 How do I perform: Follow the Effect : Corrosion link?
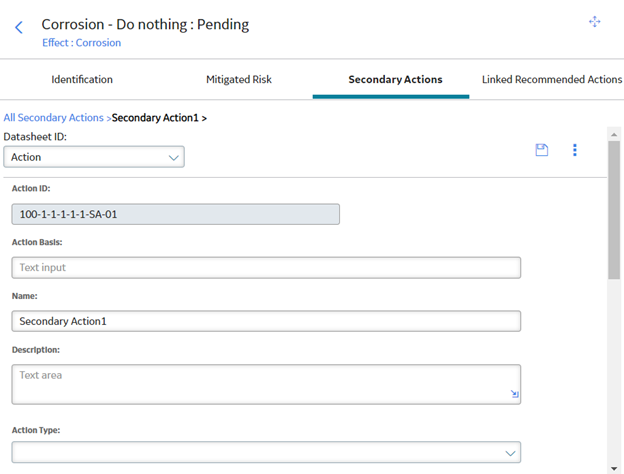pyautogui.click(x=82, y=43)
